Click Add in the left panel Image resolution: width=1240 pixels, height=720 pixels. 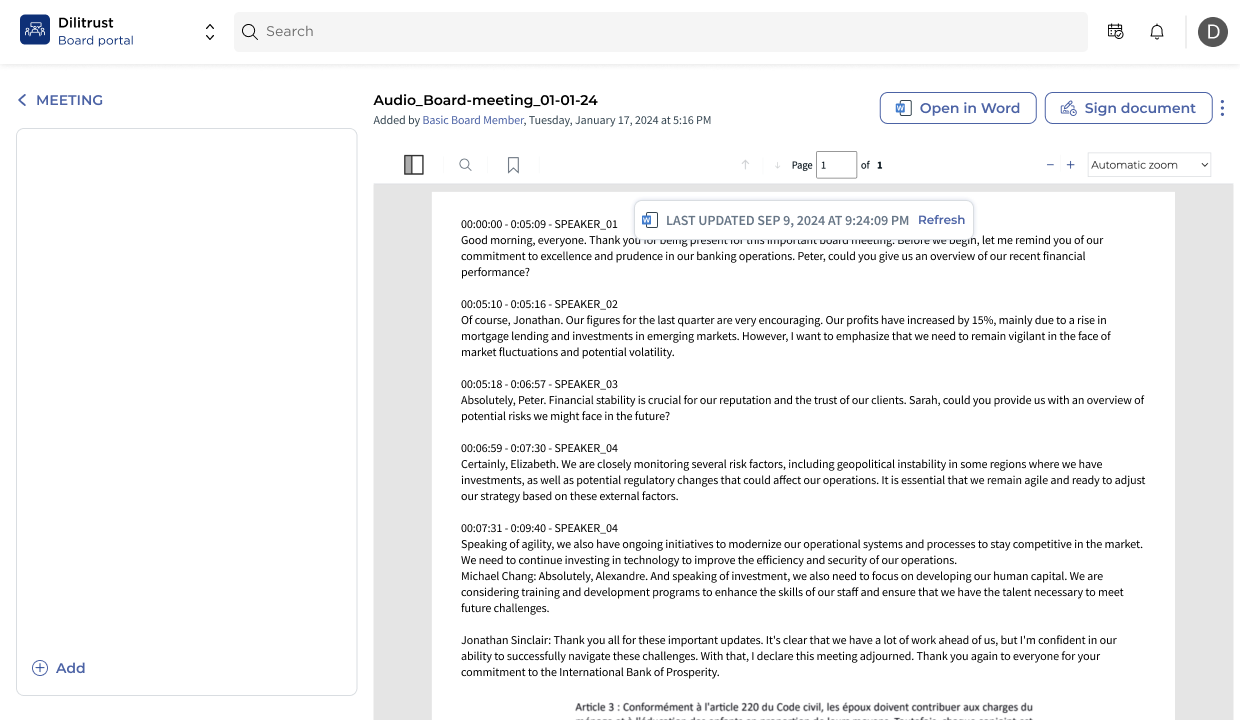(59, 668)
